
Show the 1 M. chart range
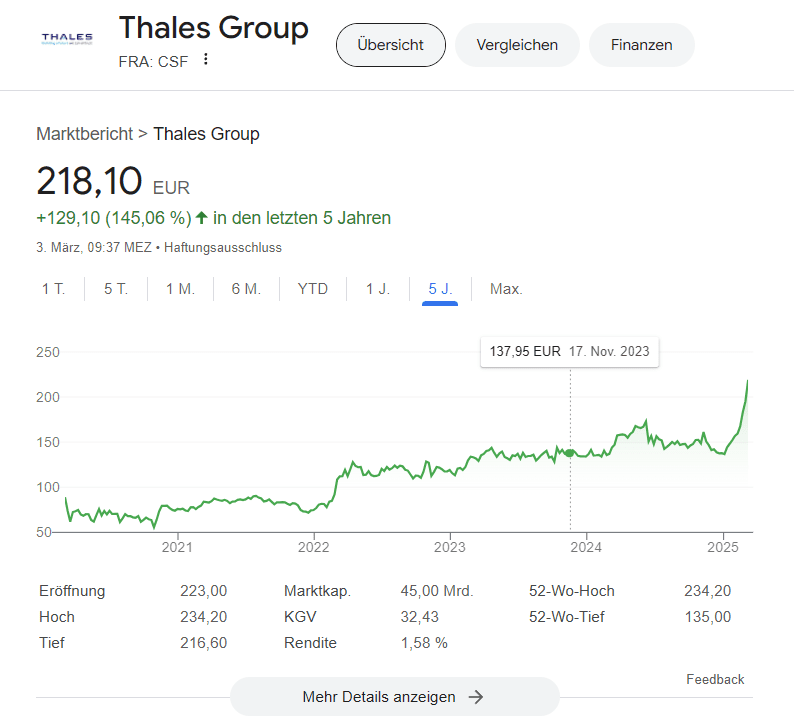click(x=180, y=289)
